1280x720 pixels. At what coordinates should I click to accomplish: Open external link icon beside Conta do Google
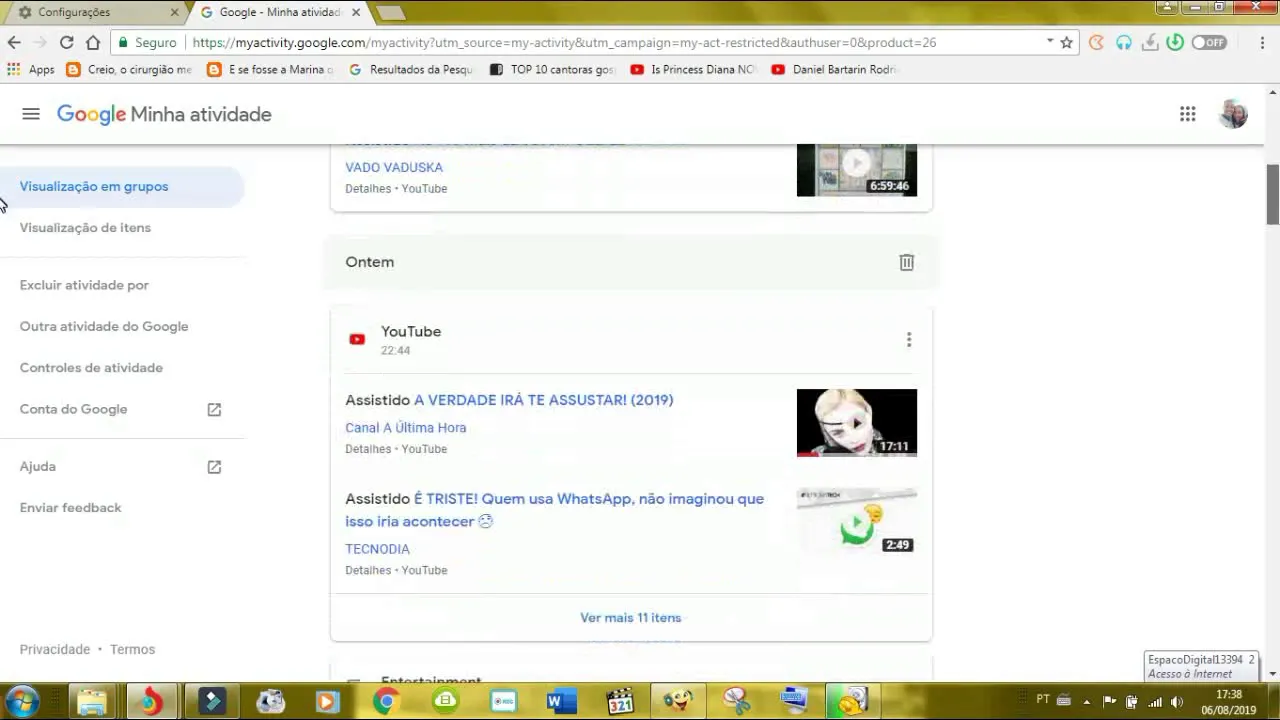point(214,409)
